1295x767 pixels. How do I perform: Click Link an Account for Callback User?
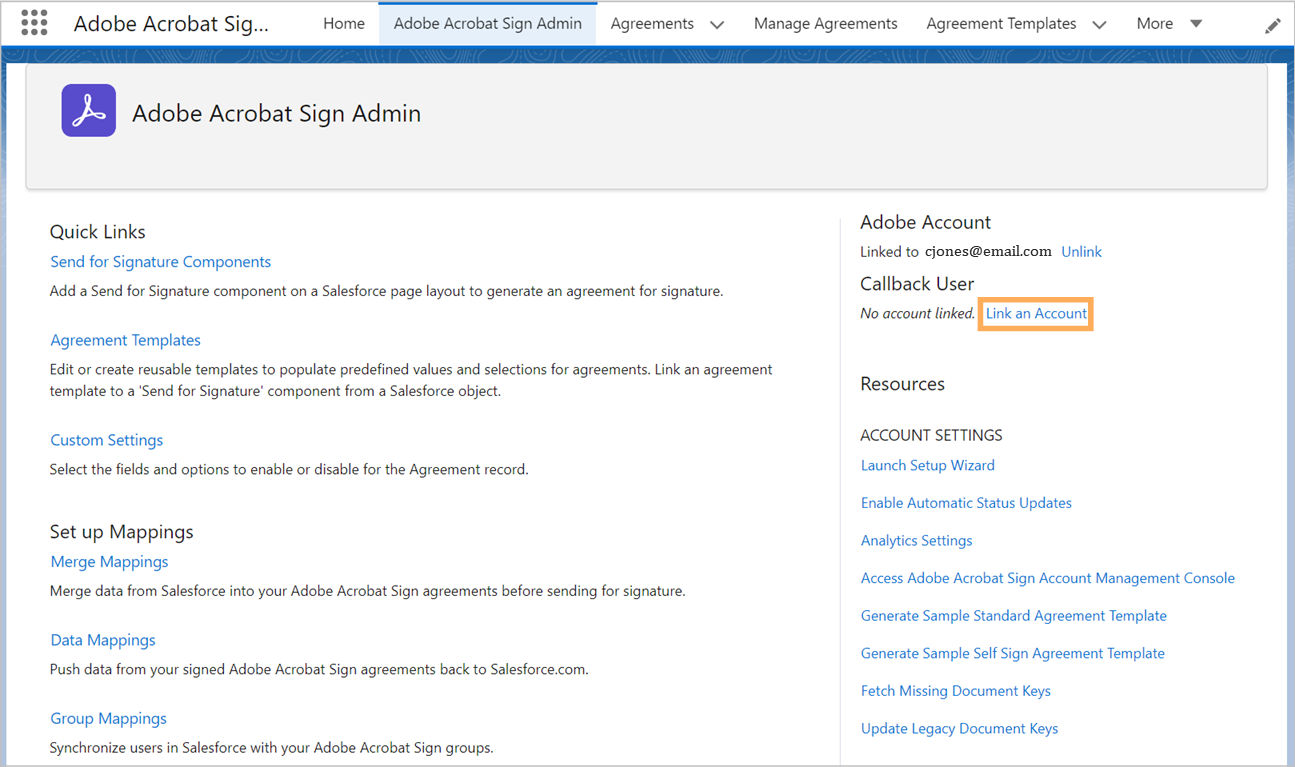(1036, 313)
